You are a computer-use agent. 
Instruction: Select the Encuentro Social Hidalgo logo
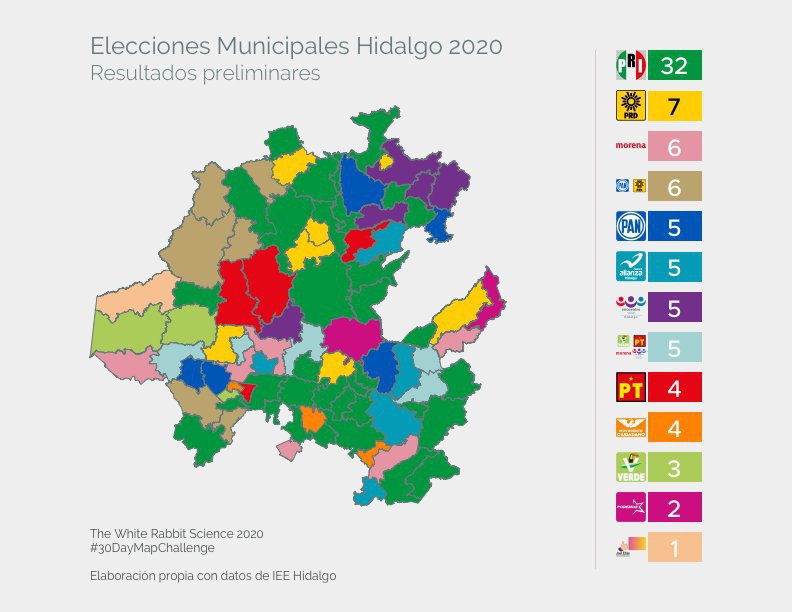(x=630, y=307)
